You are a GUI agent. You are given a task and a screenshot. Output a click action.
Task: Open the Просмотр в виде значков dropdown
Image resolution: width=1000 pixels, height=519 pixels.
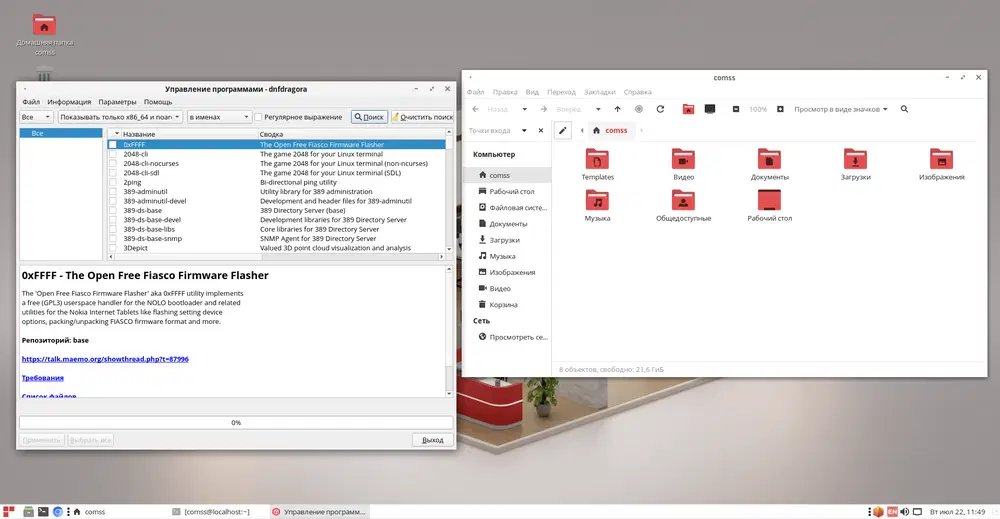[841, 109]
